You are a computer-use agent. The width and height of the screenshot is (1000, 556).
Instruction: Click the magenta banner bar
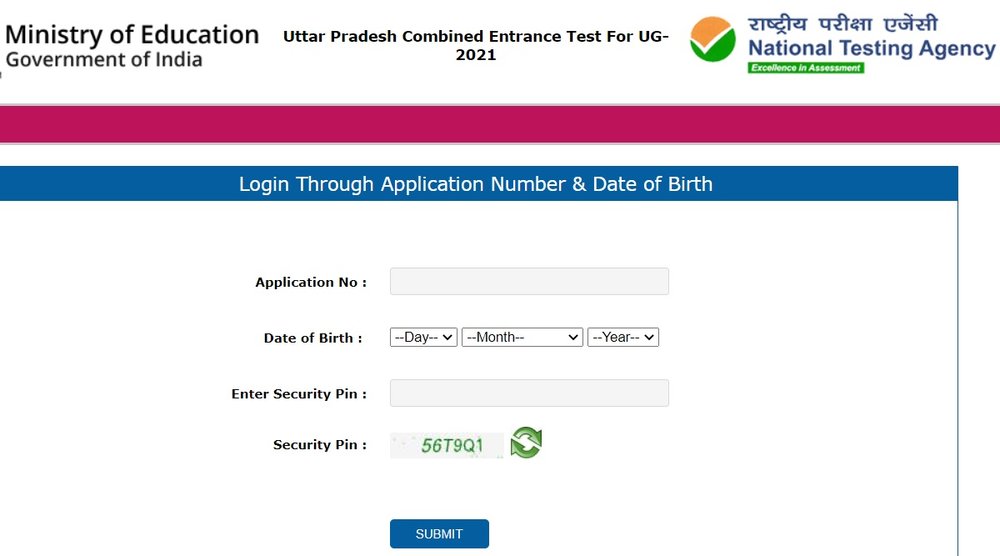[500, 125]
